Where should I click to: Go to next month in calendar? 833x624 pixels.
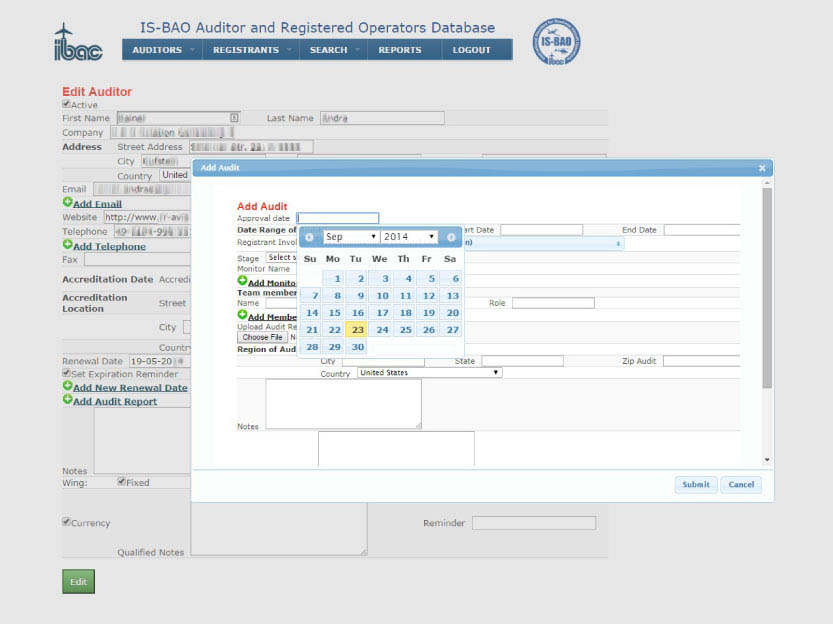(450, 237)
